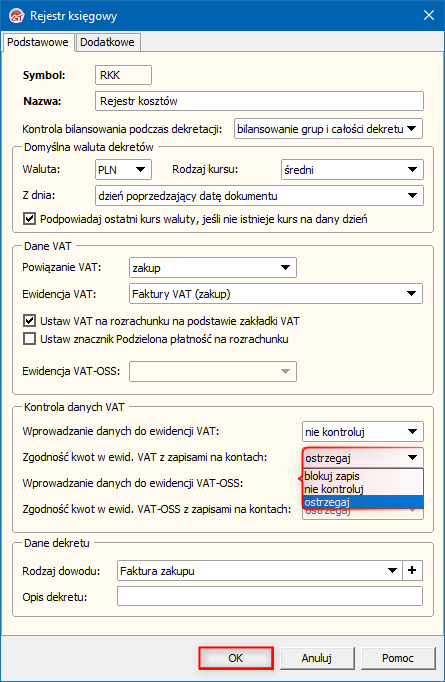
Task: Switch to the Dodatkowe tab
Action: [x=107, y=42]
